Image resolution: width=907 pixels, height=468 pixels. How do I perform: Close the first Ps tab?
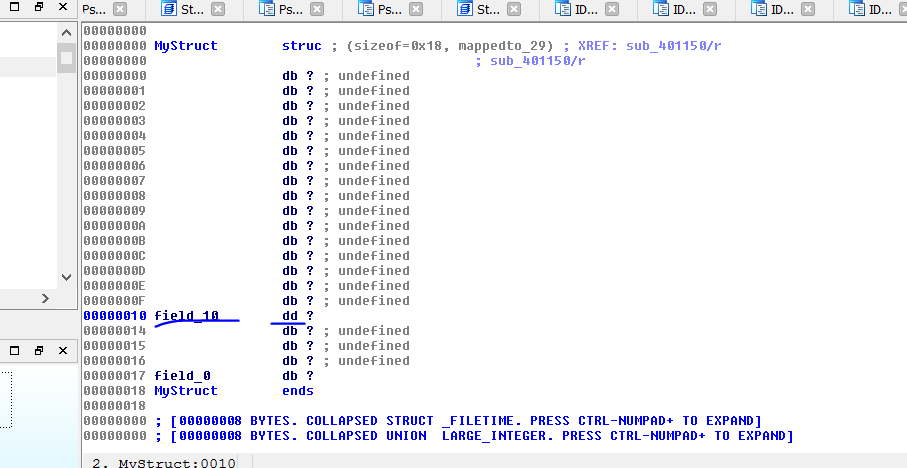[x=120, y=10]
